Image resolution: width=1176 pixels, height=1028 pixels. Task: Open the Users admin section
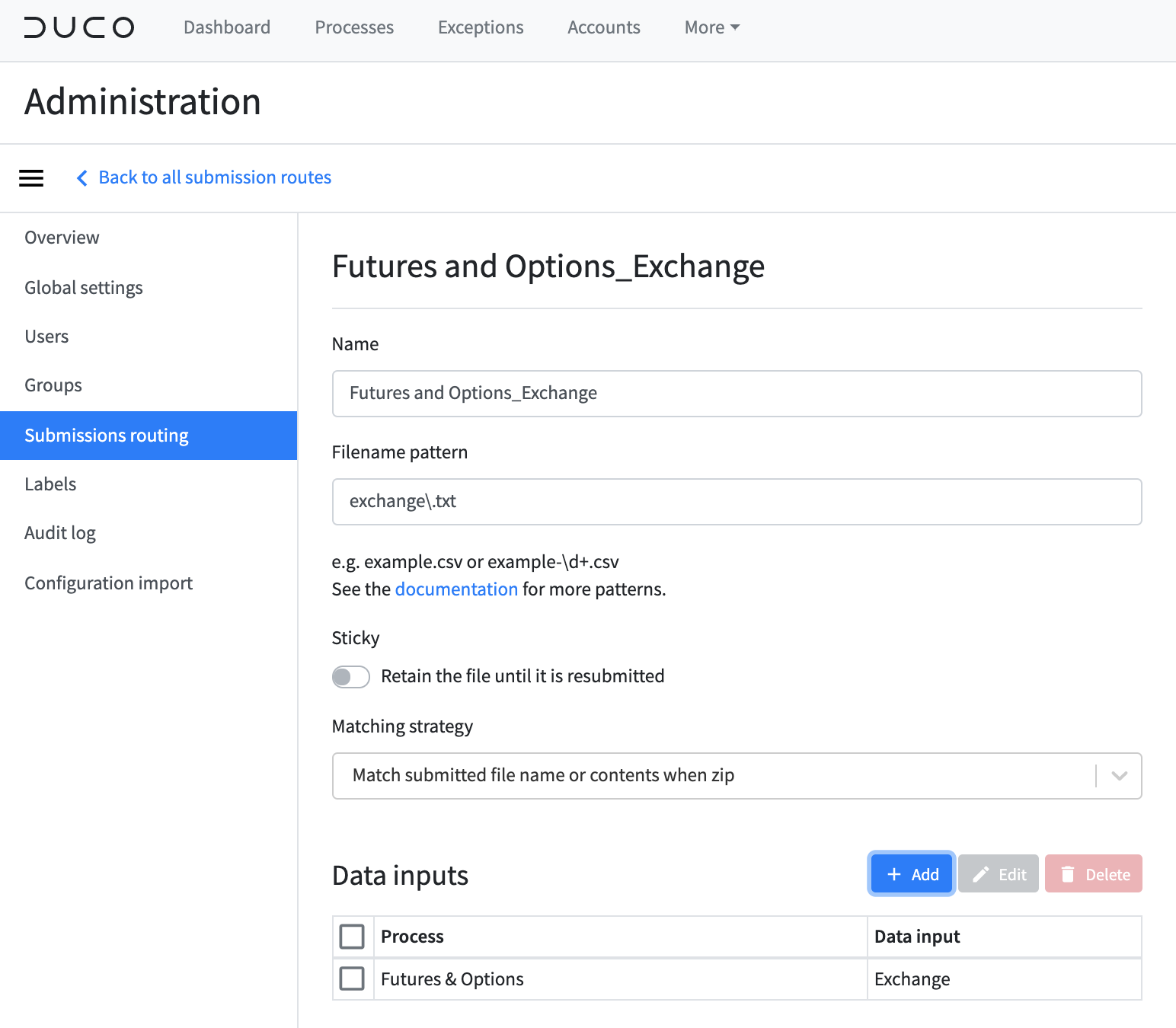[149, 337]
